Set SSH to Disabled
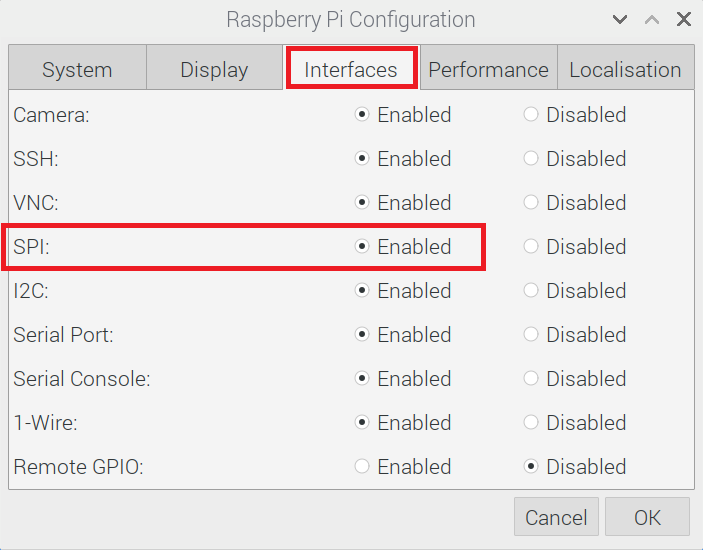This screenshot has height=550, width=703. click(x=531, y=158)
